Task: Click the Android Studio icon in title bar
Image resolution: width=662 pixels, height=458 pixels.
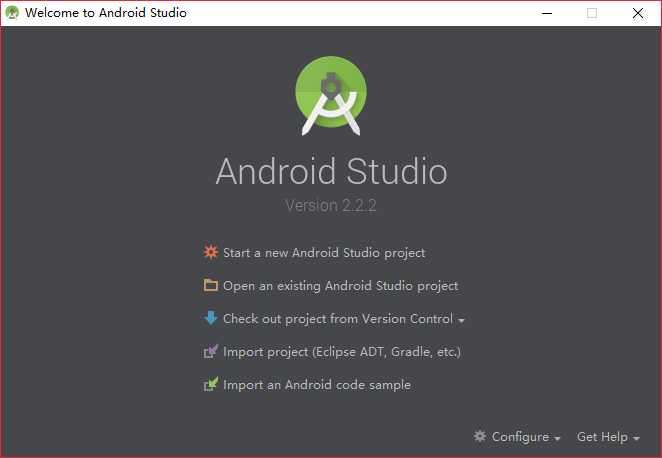Action: (x=12, y=13)
